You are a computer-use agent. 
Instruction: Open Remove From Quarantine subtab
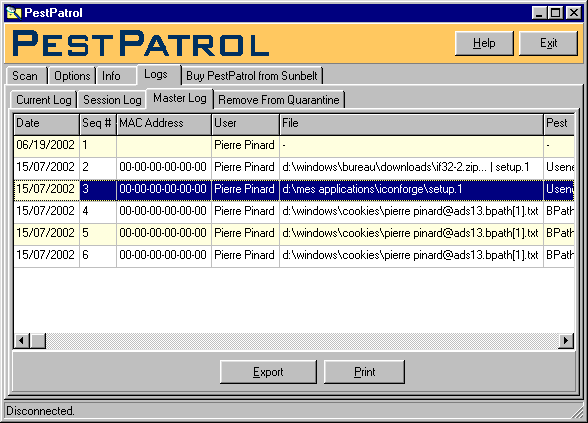[x=279, y=100]
